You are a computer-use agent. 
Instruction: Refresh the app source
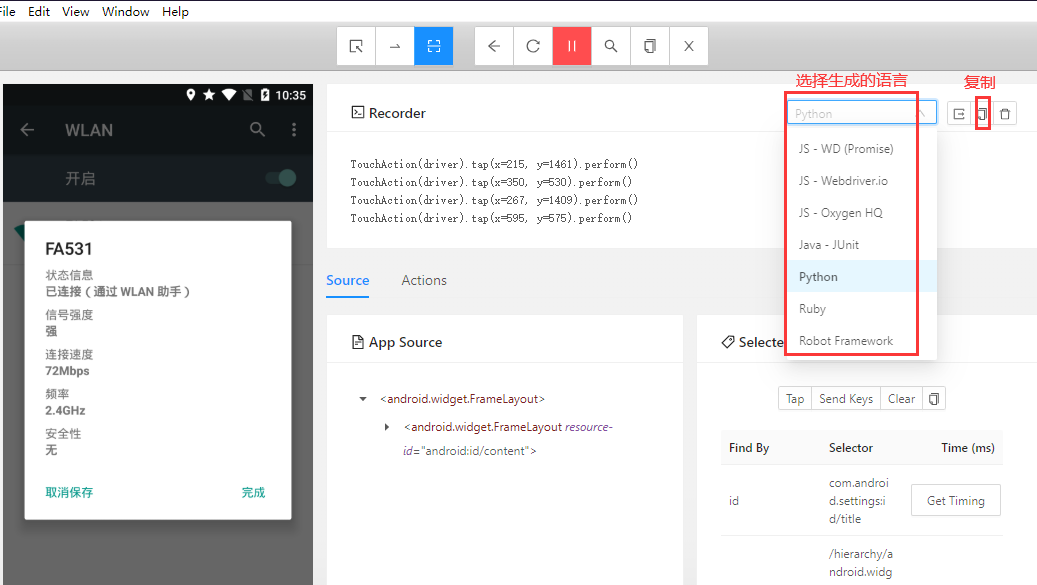point(533,45)
